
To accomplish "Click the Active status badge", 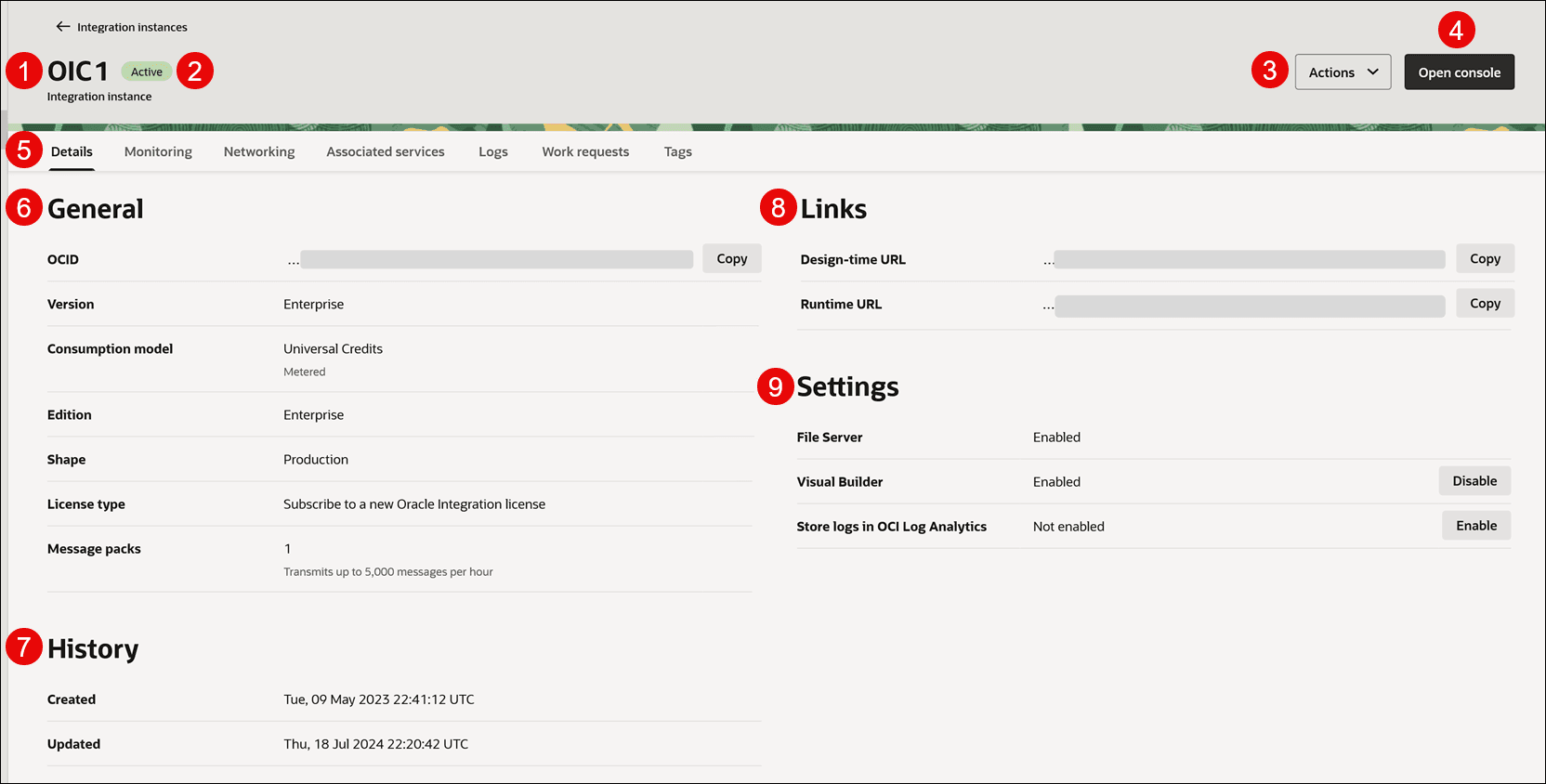I will click(147, 72).
